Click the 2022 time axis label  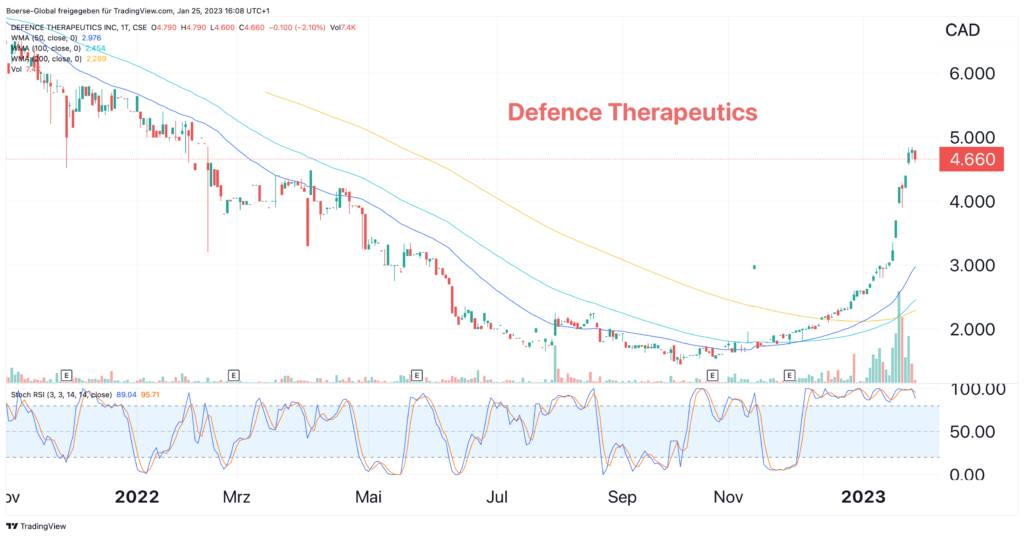[x=136, y=497]
